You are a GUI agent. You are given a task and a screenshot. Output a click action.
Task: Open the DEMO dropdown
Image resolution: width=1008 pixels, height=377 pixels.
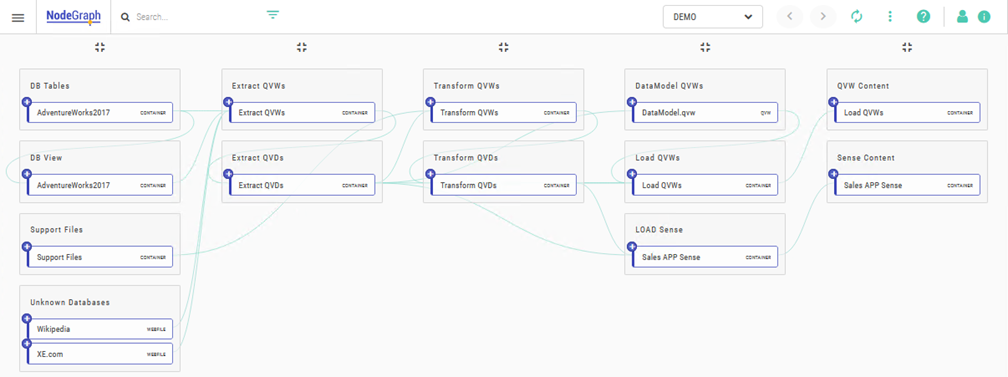(x=712, y=17)
